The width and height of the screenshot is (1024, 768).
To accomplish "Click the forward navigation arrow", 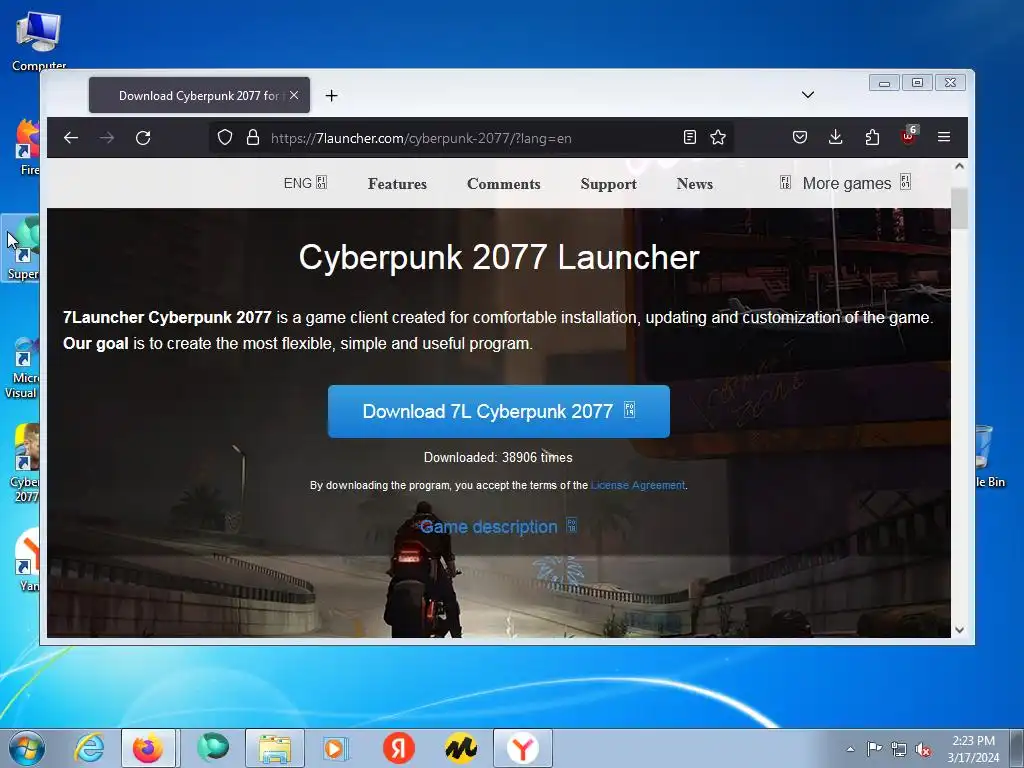I will 107,138.
